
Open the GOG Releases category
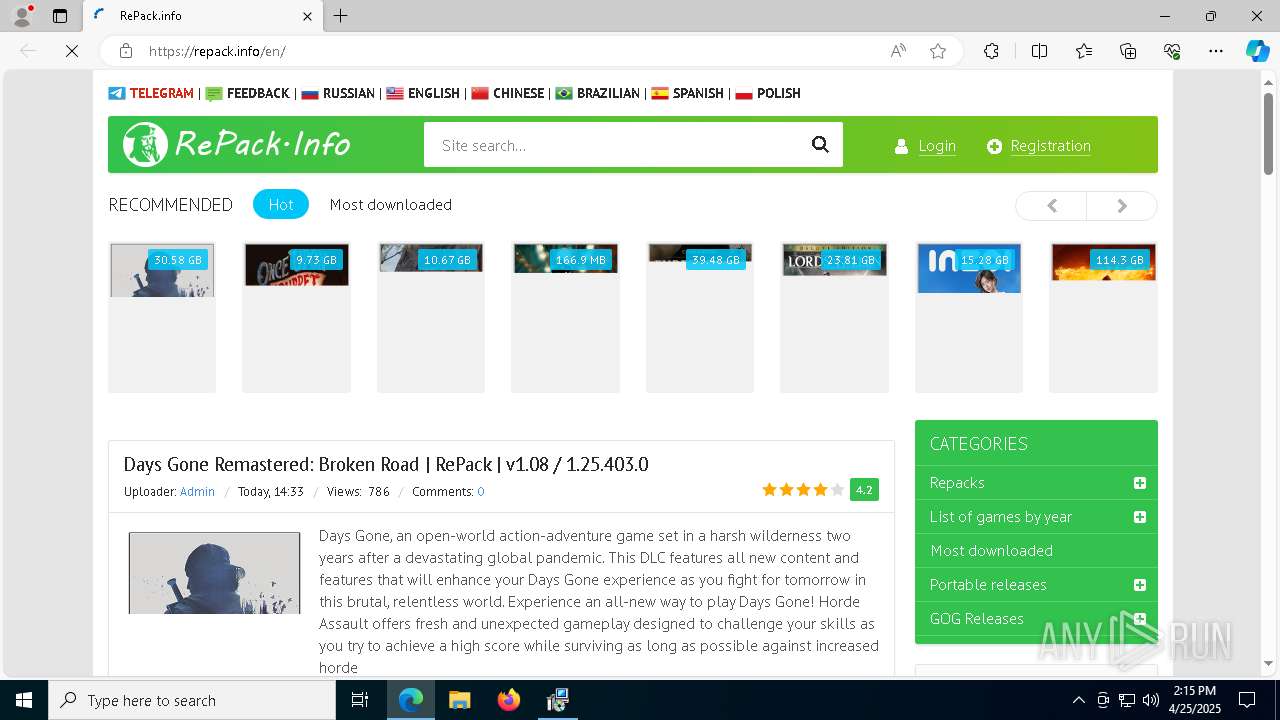977,618
